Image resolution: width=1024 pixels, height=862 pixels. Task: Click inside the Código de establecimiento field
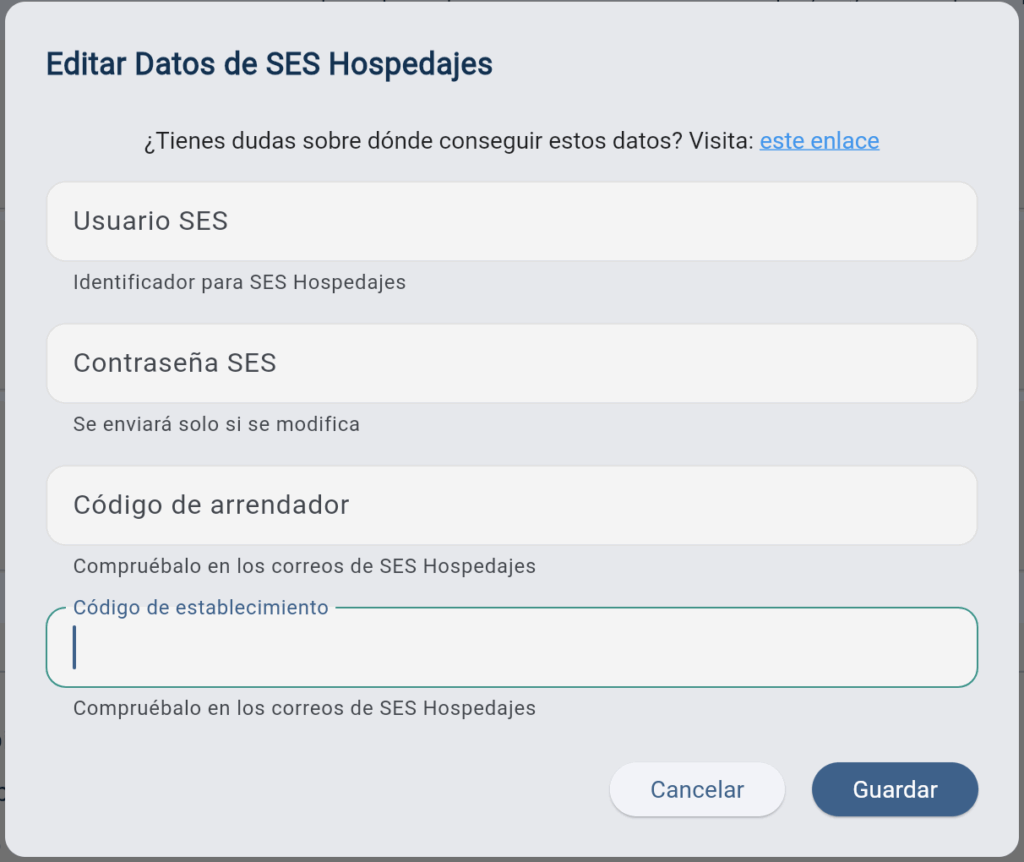click(x=511, y=647)
